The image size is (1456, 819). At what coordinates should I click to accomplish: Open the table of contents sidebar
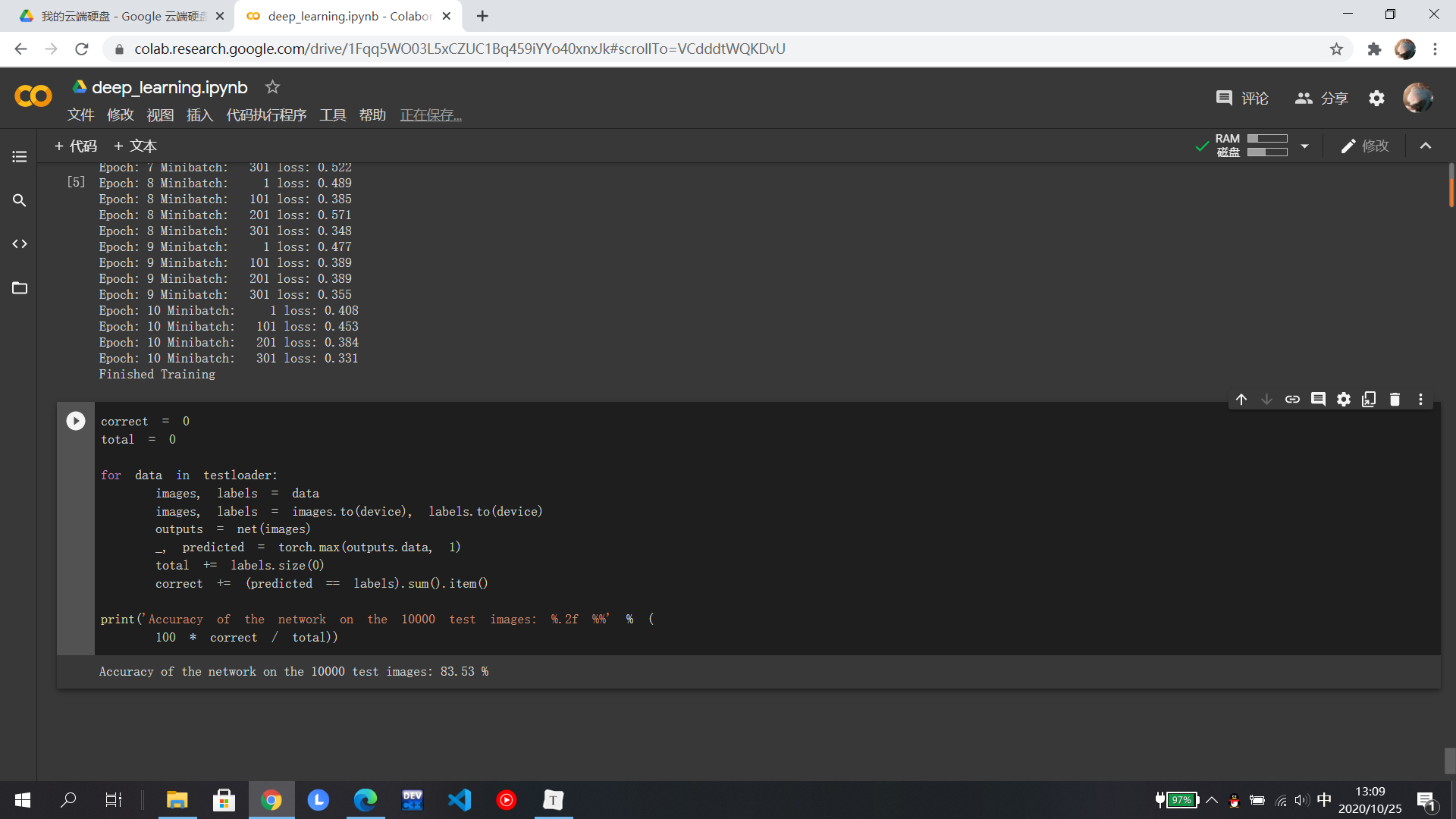20,157
